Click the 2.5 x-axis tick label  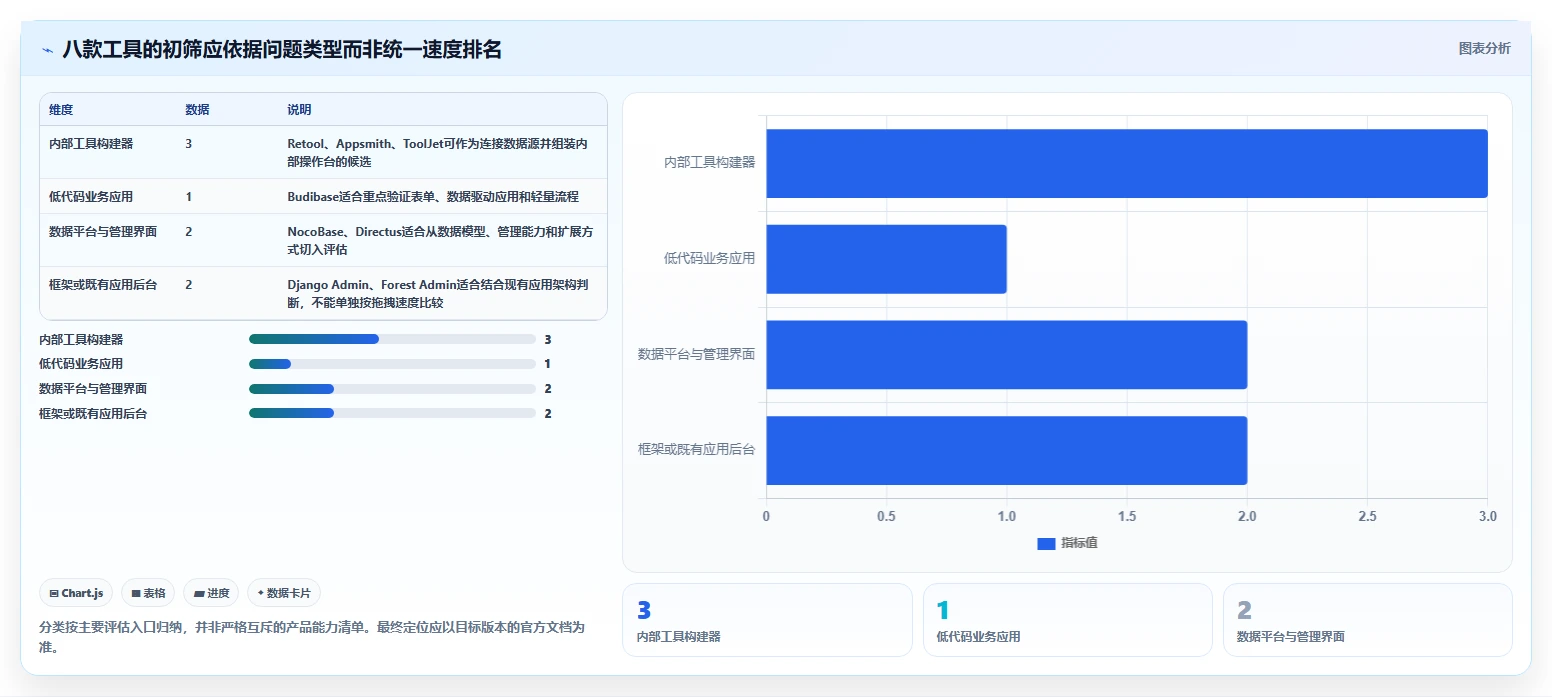click(x=1367, y=517)
